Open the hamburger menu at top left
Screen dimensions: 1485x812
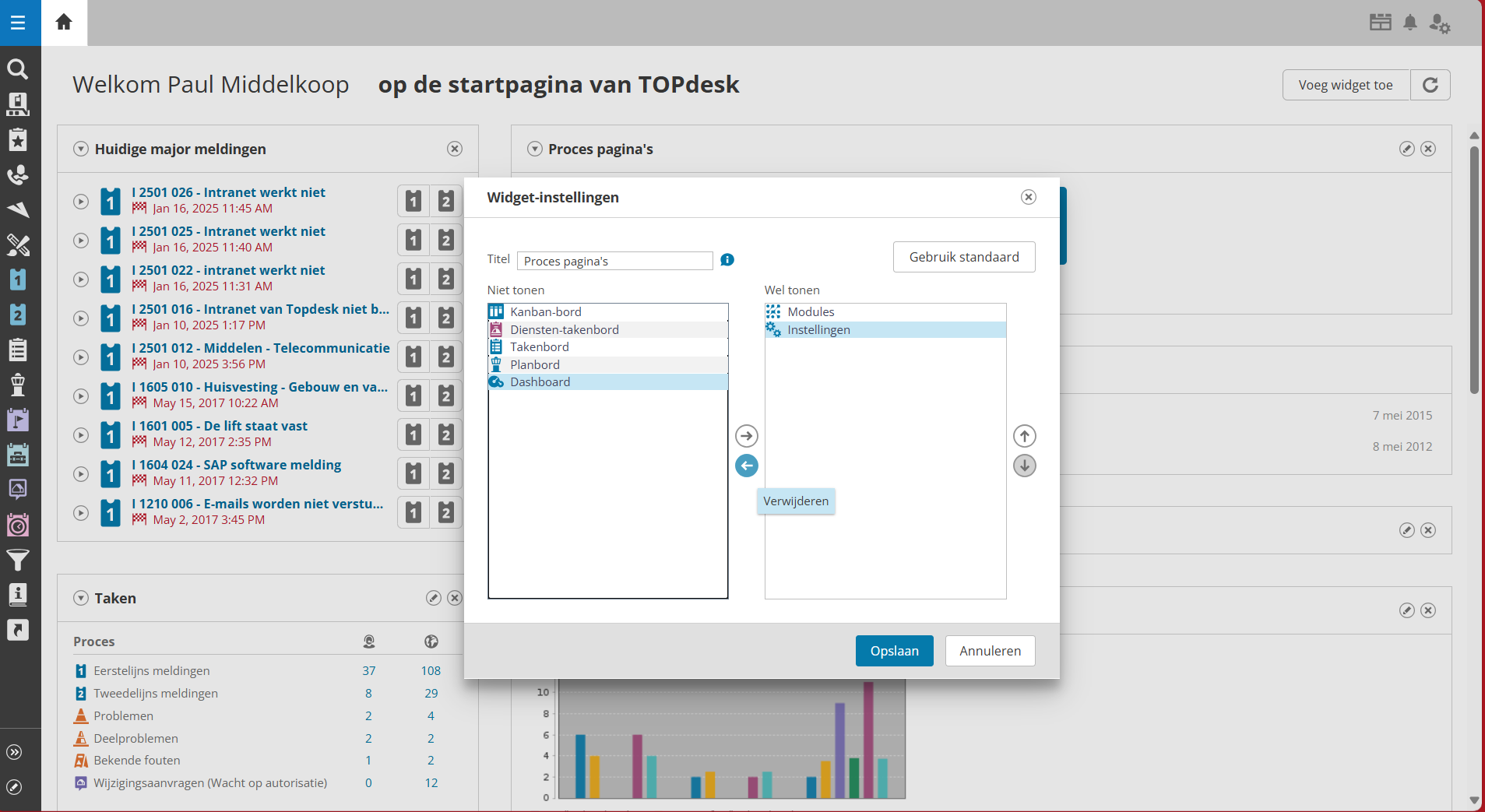(18, 22)
